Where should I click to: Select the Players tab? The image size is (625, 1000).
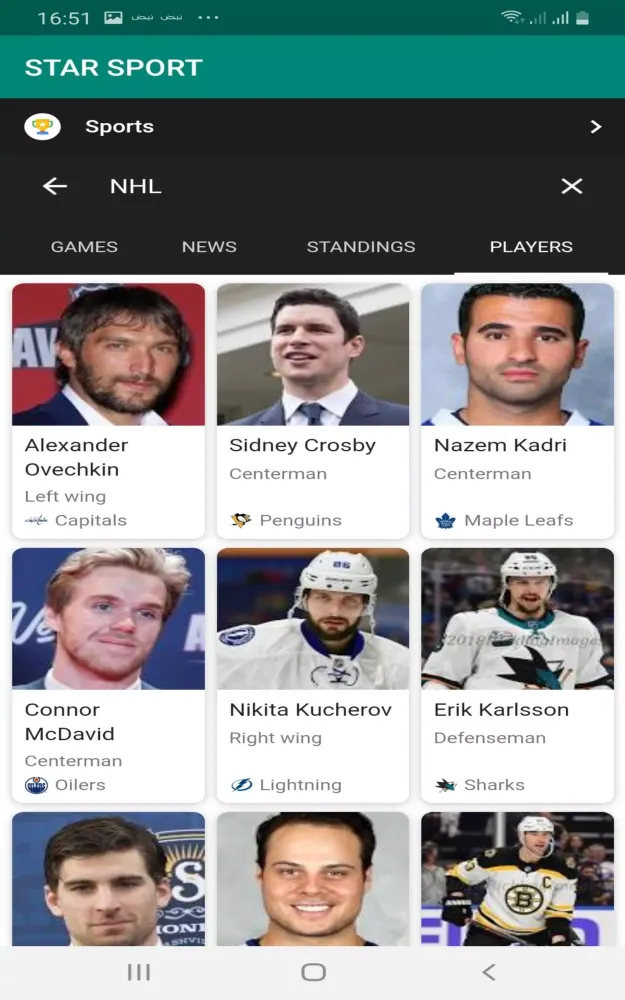click(x=531, y=247)
